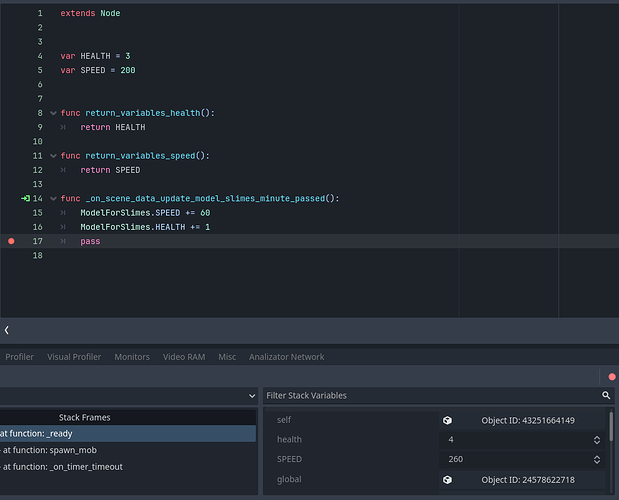This screenshot has height=500, width=619.
Task: Click line number 18 in the gutter
Action: pyautogui.click(x=38, y=255)
